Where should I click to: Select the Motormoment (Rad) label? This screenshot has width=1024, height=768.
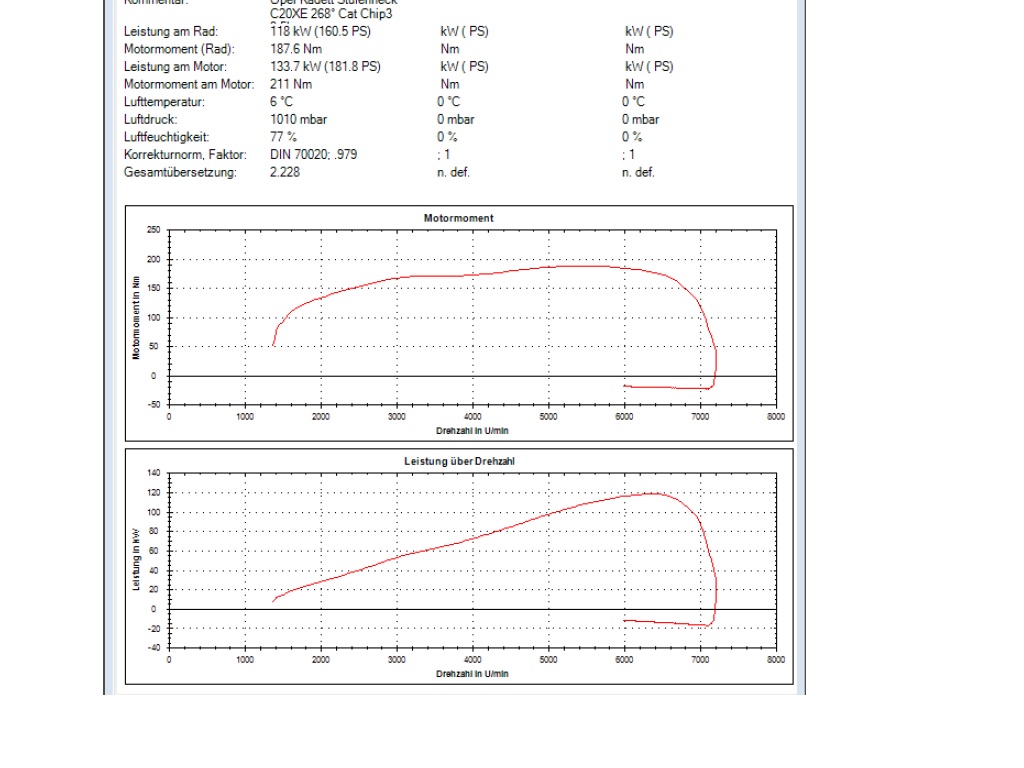click(178, 49)
